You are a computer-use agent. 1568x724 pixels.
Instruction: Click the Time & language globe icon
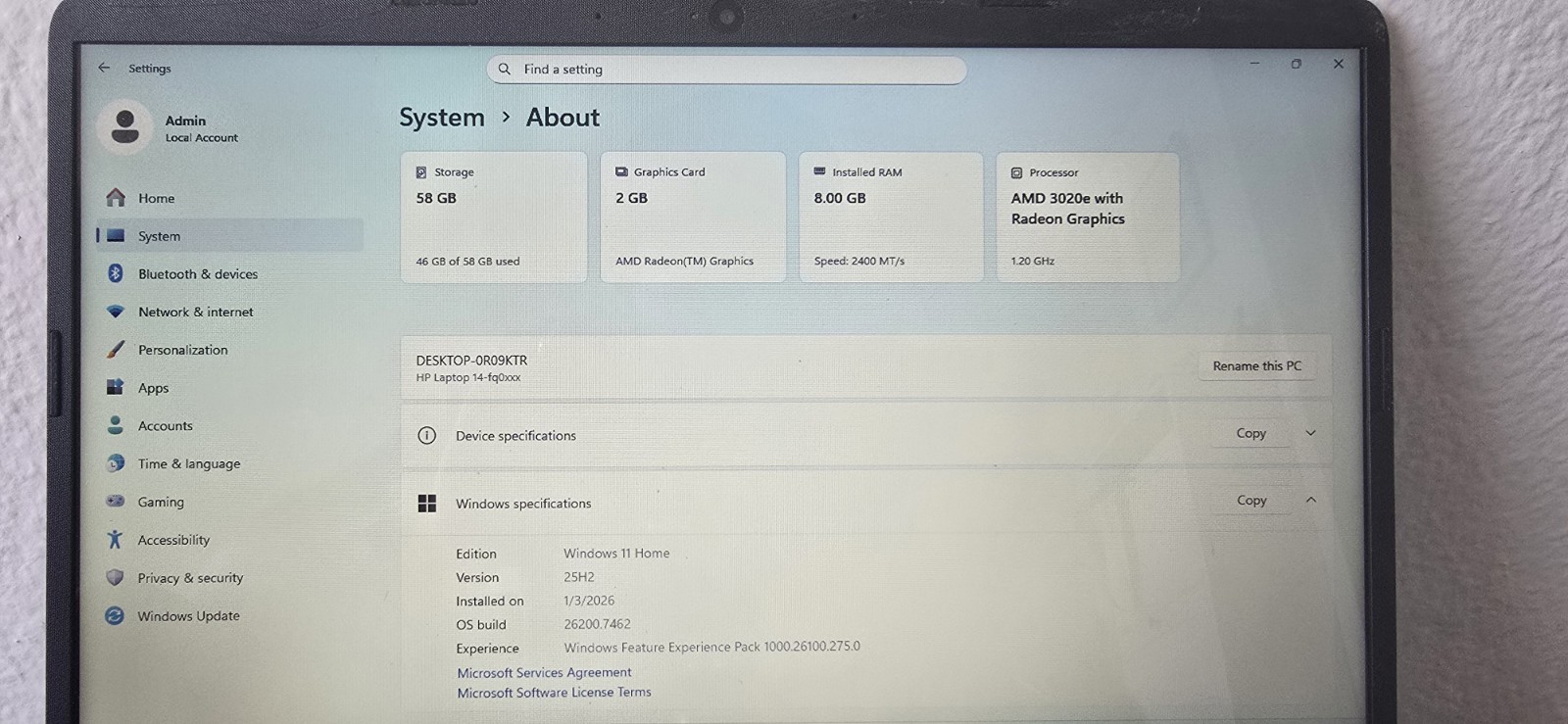[x=115, y=463]
